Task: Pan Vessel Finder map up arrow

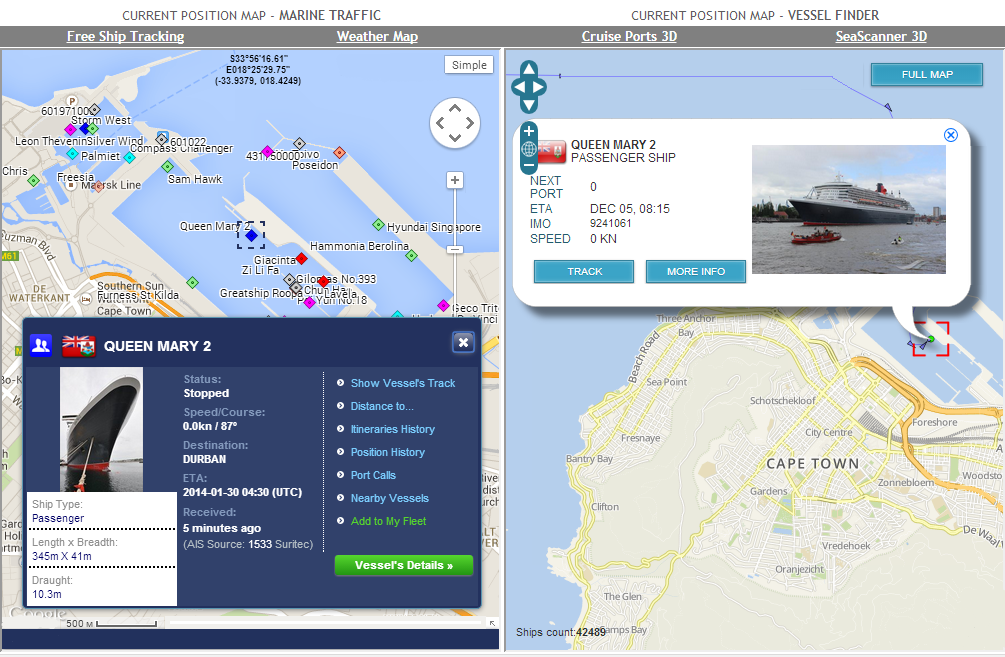Action: click(x=529, y=68)
